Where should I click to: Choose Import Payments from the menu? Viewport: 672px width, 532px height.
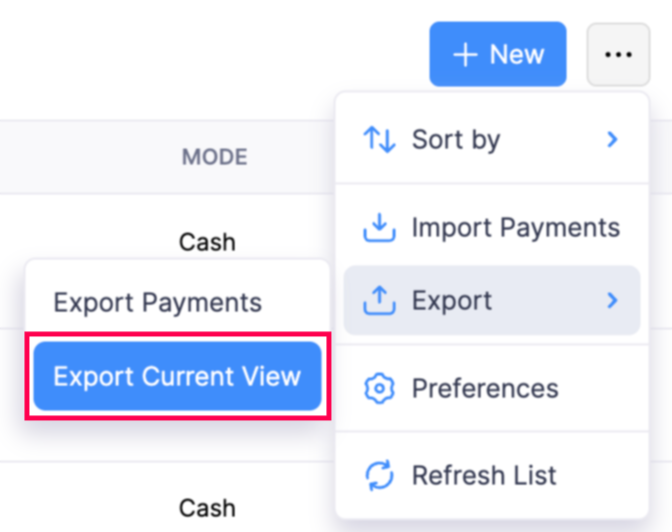515,228
